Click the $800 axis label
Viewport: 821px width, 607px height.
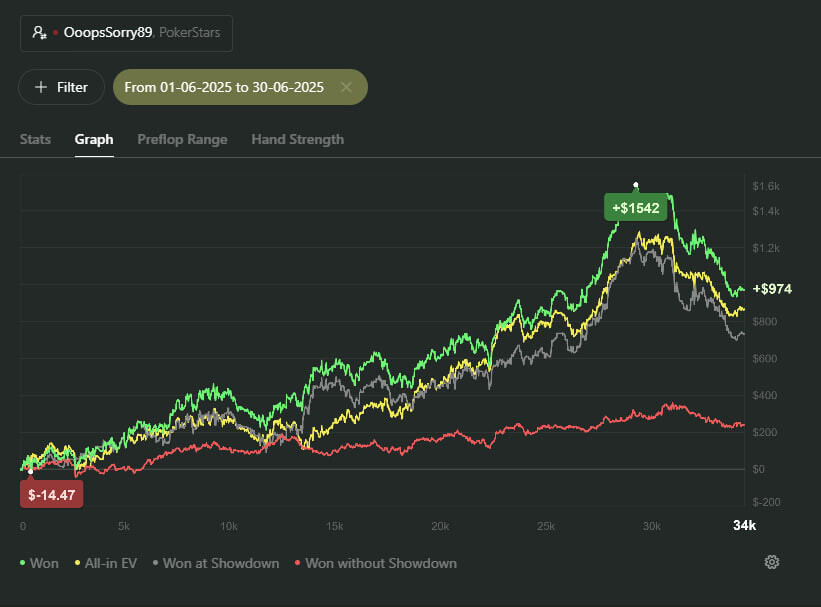pos(764,322)
